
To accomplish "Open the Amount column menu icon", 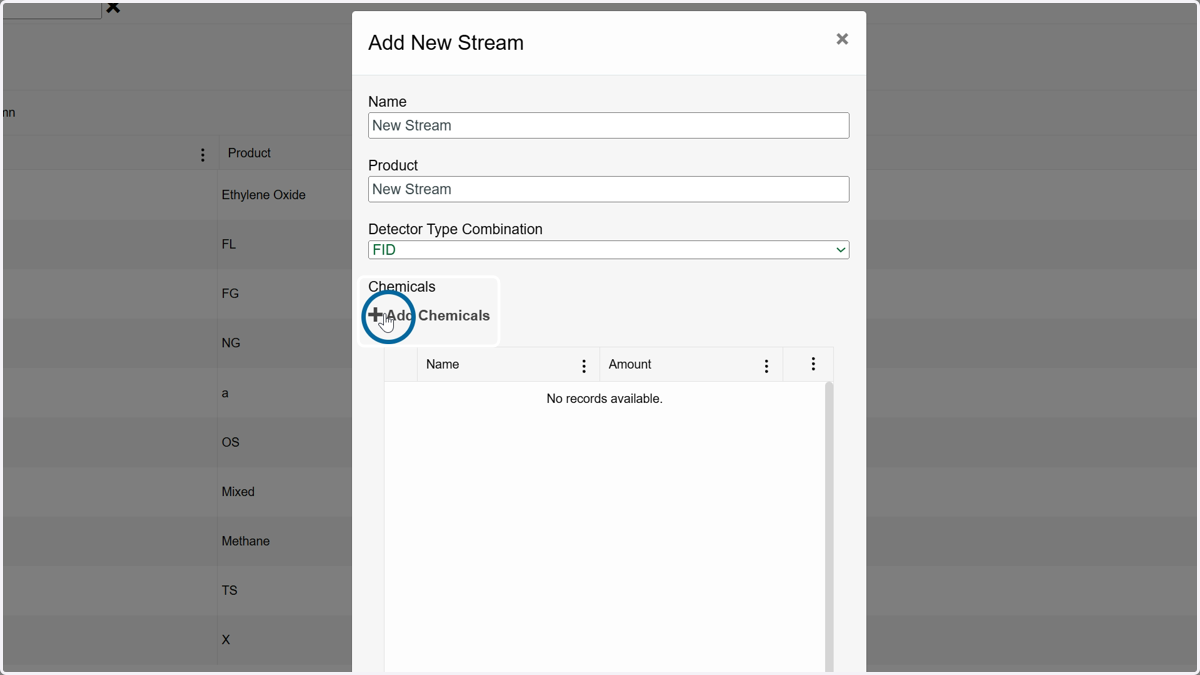I will (767, 366).
